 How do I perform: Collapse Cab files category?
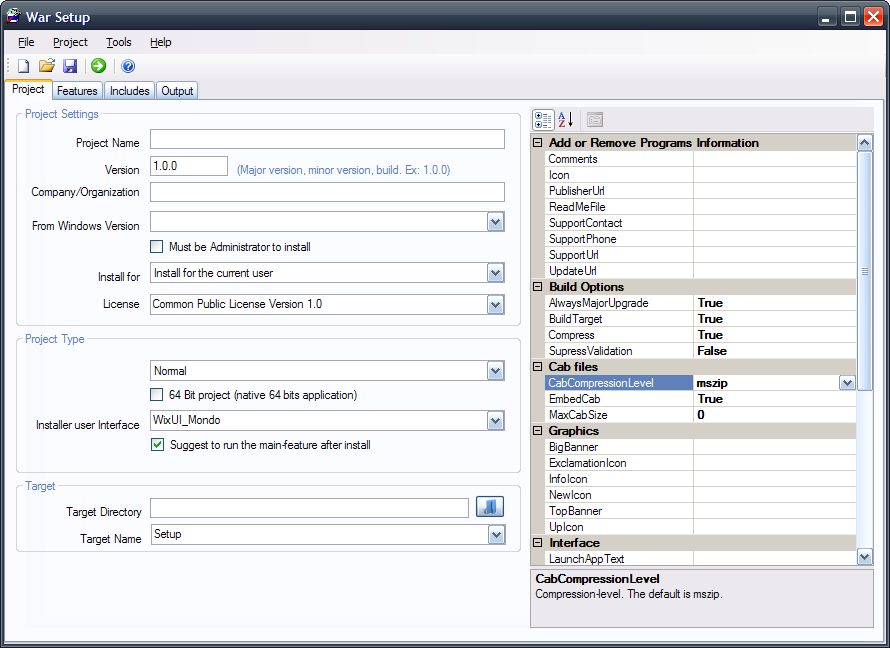coord(538,367)
